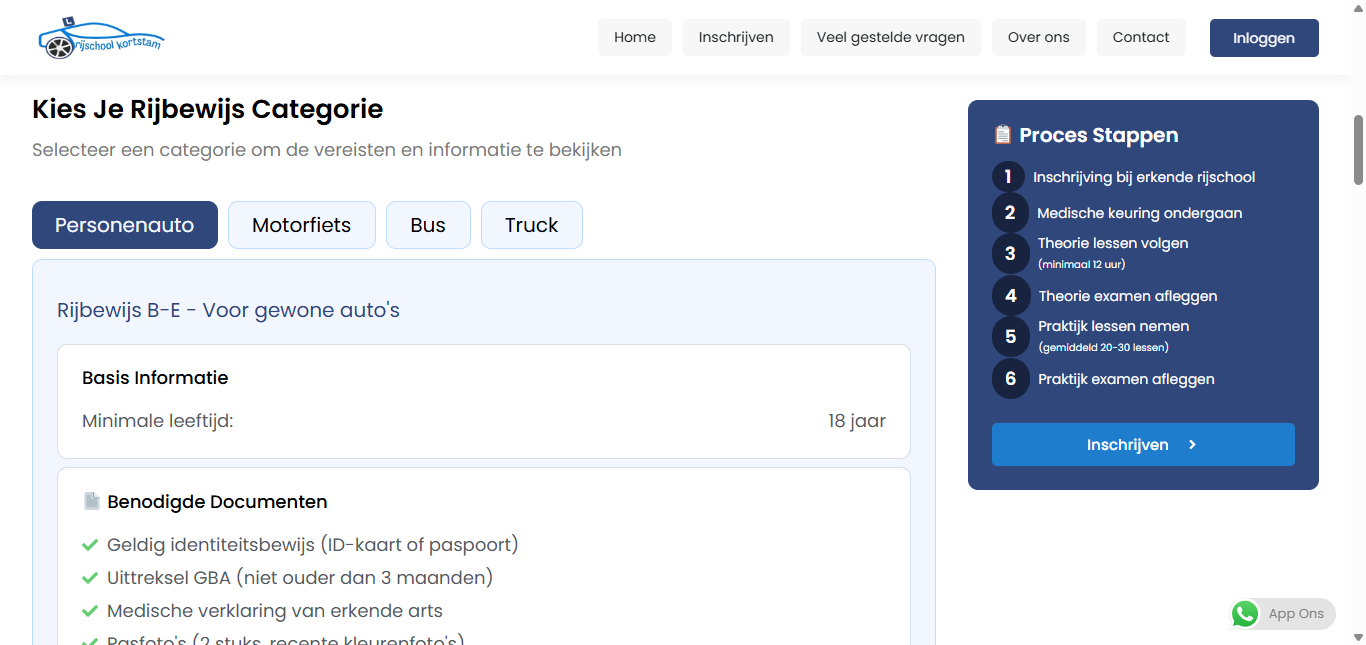Show the Truck category tab
The height and width of the screenshot is (645, 1366).
pyautogui.click(x=531, y=225)
